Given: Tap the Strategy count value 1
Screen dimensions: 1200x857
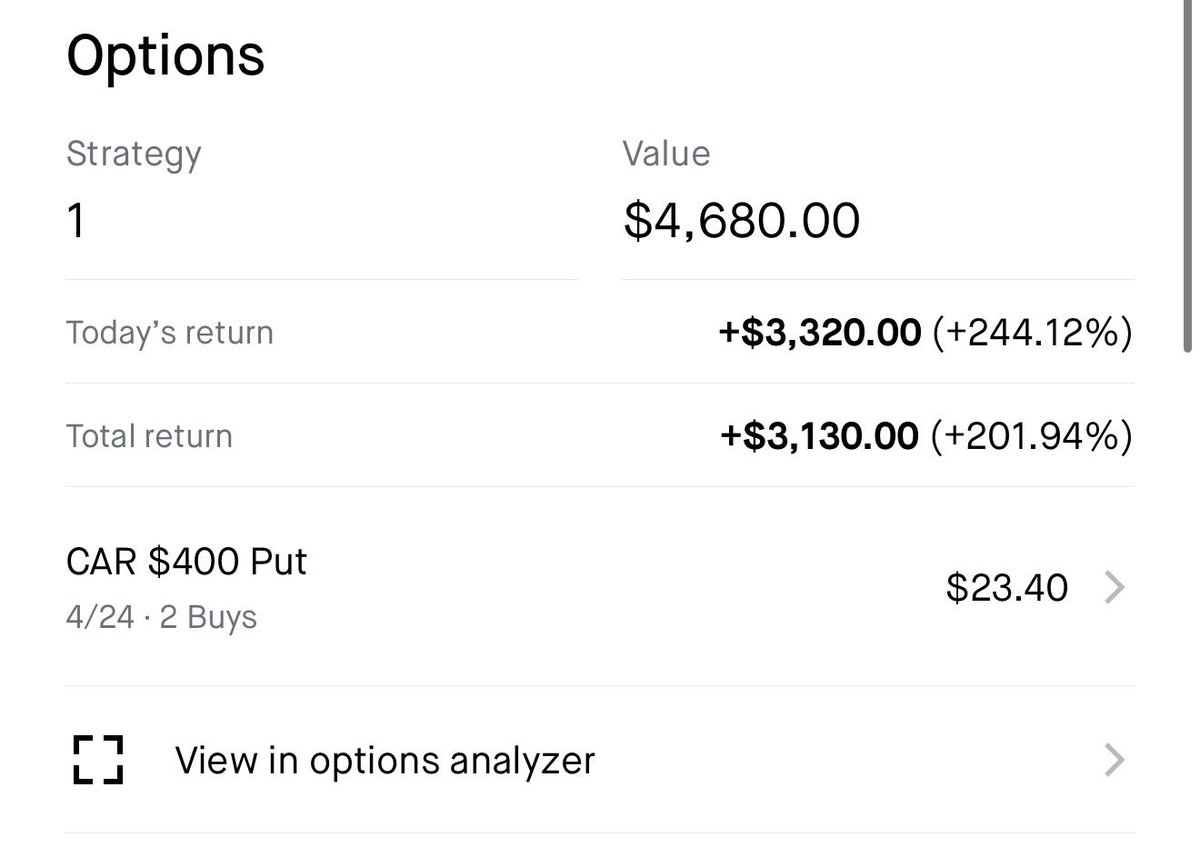Looking at the screenshot, I should click(76, 220).
